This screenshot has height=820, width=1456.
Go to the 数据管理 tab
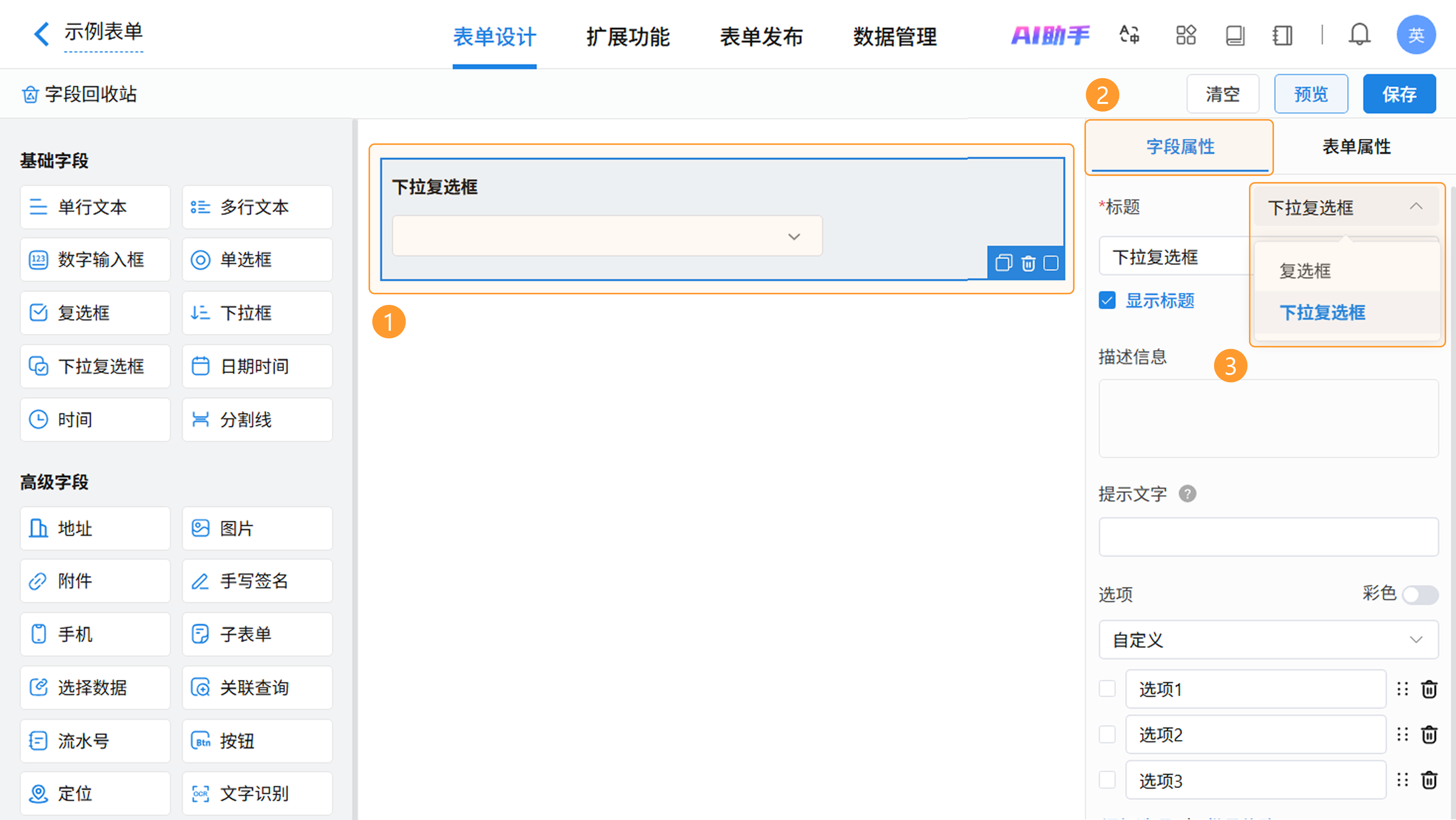(895, 36)
